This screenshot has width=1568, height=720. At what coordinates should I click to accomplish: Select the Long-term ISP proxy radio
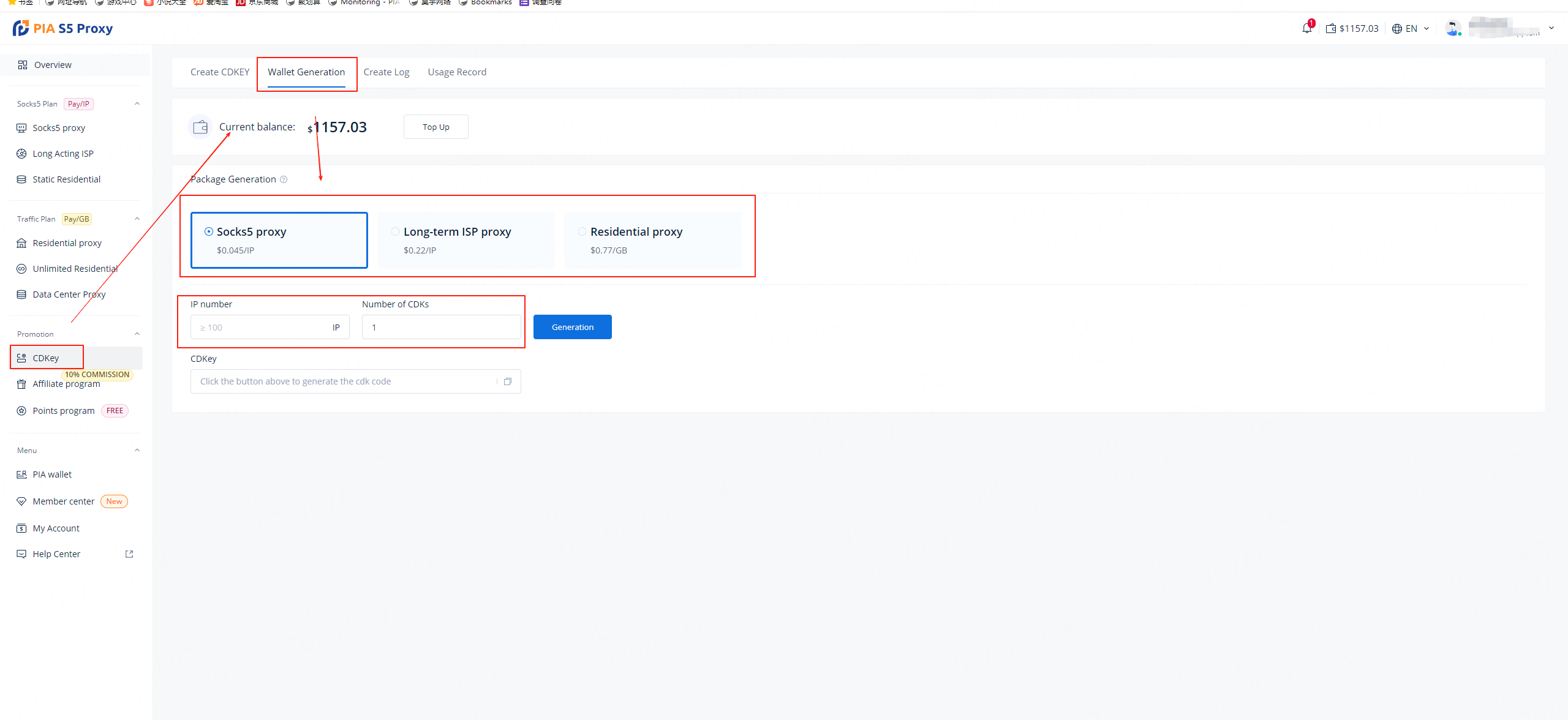(396, 231)
